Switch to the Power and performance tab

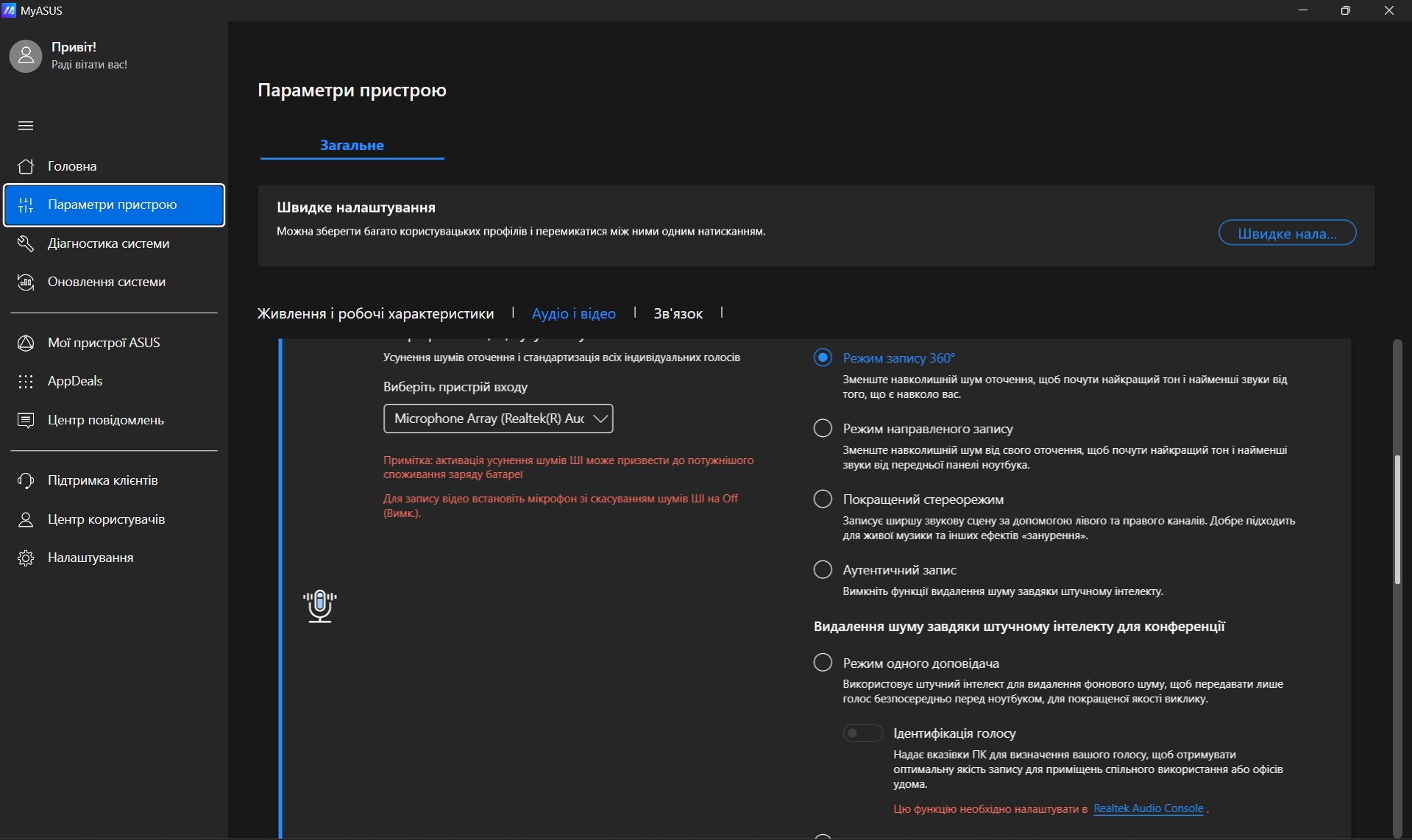[375, 313]
